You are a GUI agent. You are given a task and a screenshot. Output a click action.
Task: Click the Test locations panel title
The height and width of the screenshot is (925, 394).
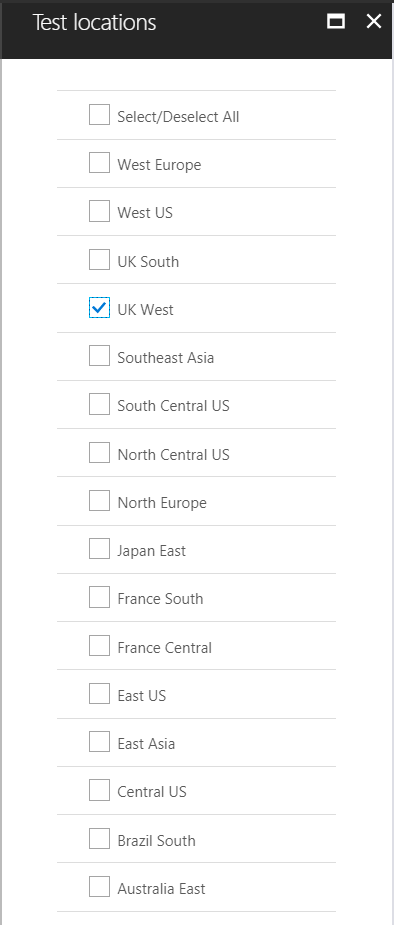click(x=94, y=22)
